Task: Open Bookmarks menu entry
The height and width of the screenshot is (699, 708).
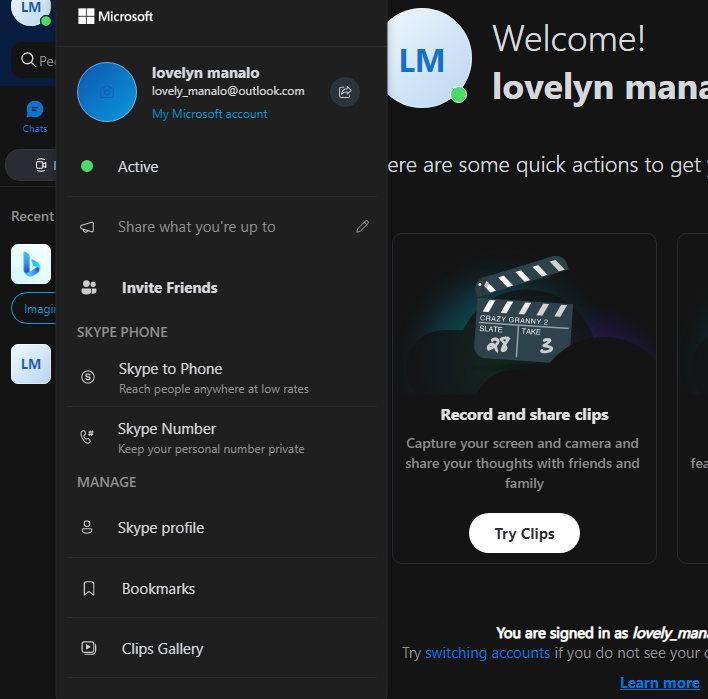Action: coord(222,588)
